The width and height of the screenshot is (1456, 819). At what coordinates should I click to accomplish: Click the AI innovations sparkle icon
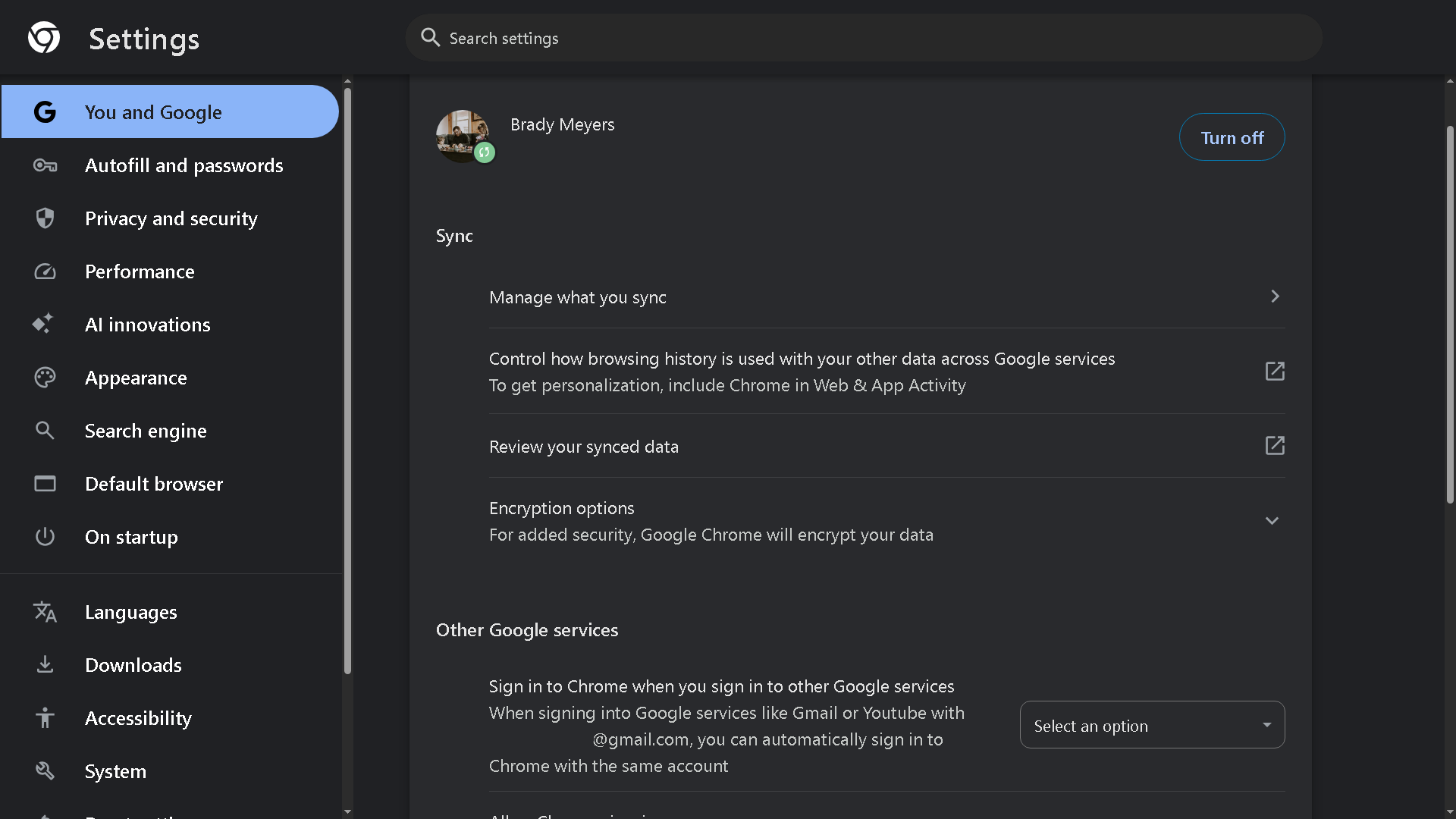[x=43, y=324]
